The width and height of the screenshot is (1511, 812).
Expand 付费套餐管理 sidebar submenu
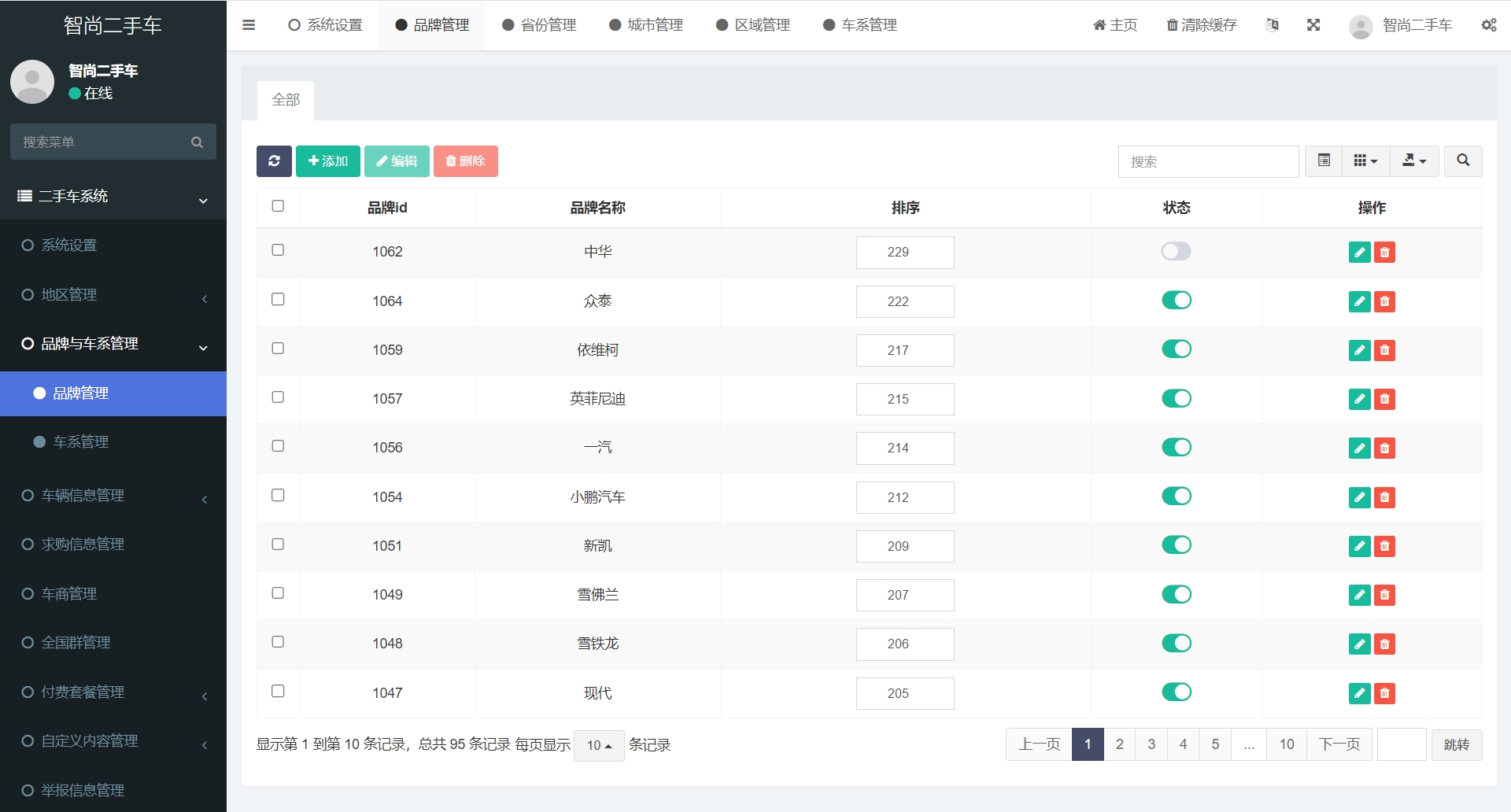click(x=113, y=692)
